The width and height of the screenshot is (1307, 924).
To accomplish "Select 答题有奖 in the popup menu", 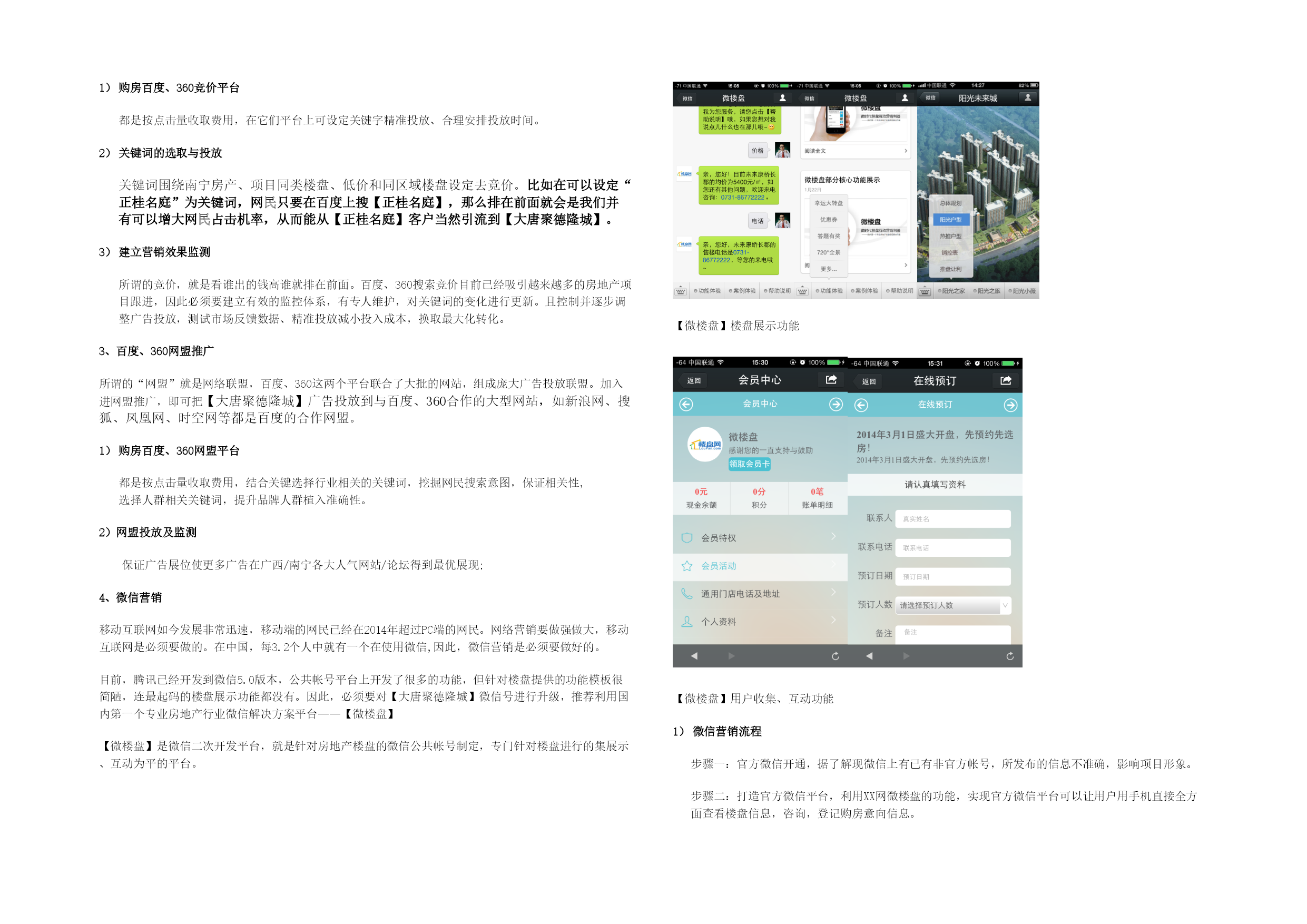I will pos(828,236).
